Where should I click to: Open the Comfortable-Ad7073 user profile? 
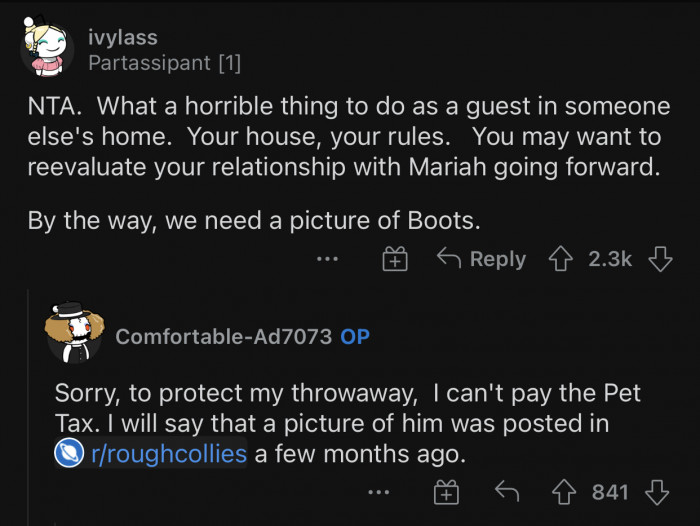[223, 337]
